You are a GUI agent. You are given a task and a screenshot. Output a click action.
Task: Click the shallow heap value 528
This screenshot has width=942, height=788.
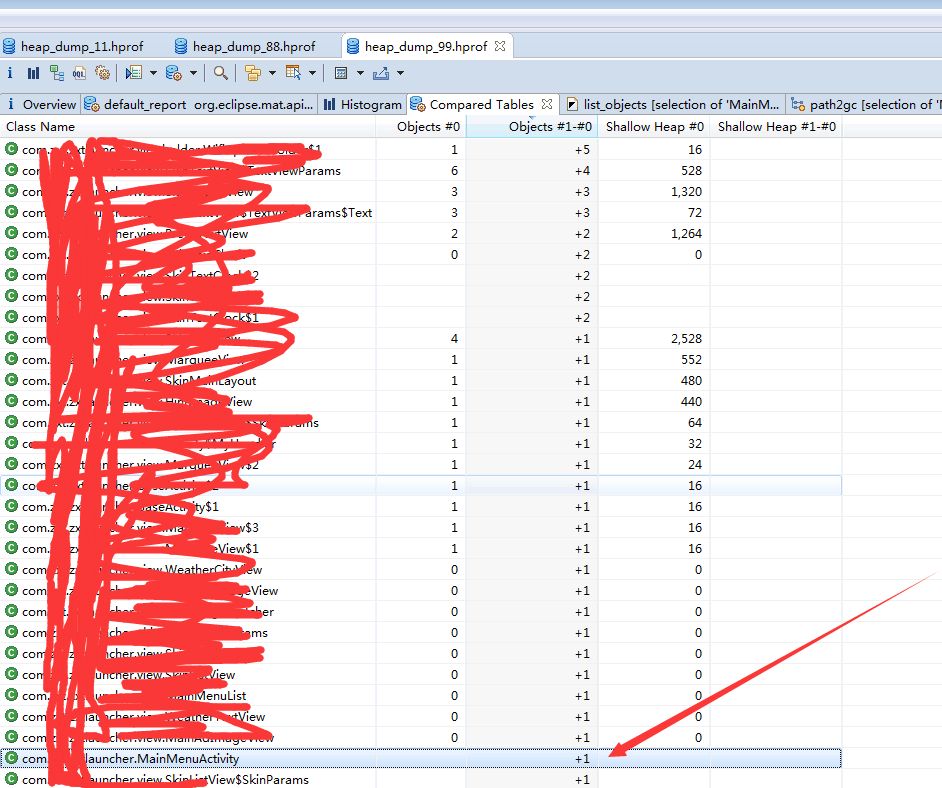coord(691,171)
